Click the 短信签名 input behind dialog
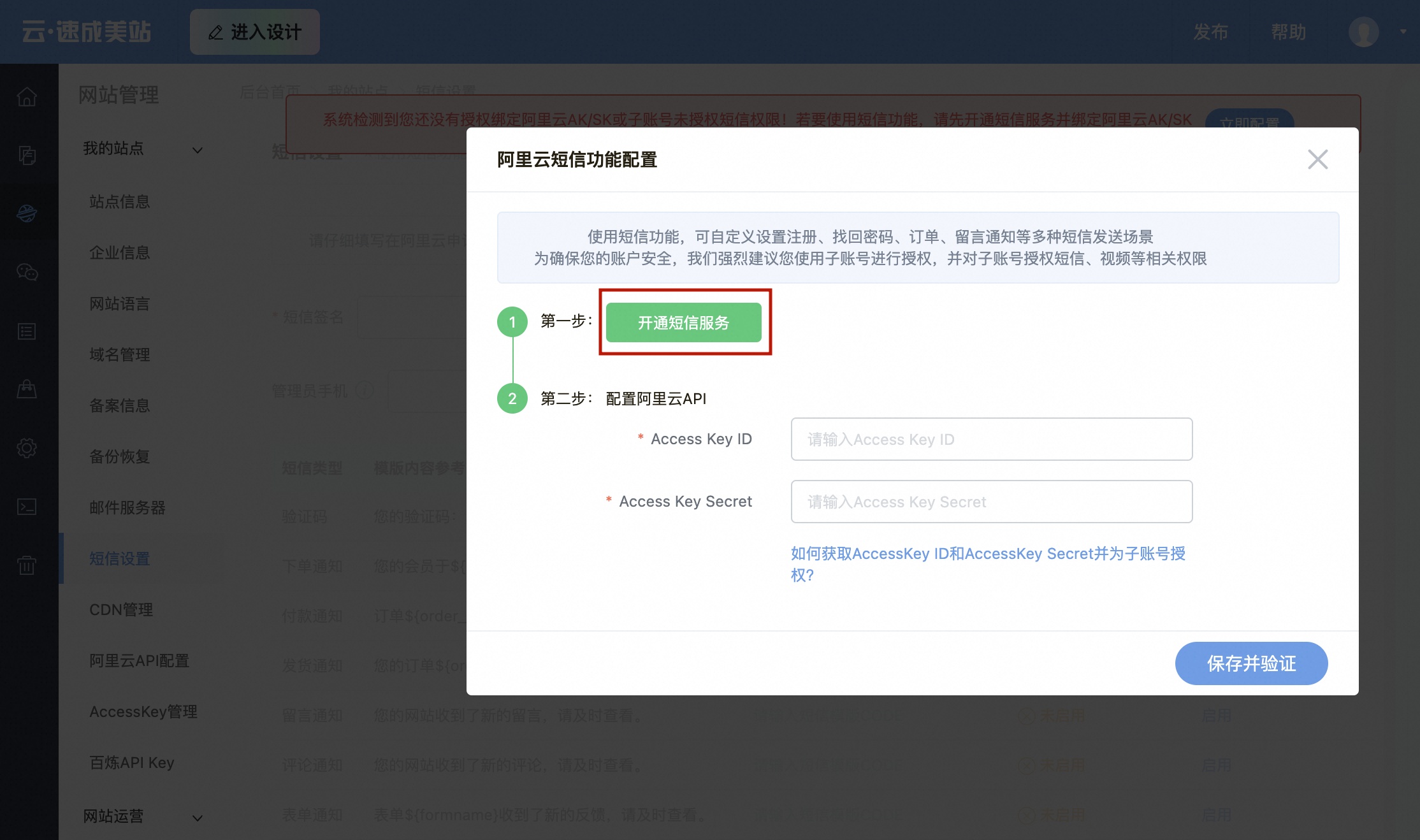Image resolution: width=1420 pixels, height=840 pixels. tap(412, 317)
